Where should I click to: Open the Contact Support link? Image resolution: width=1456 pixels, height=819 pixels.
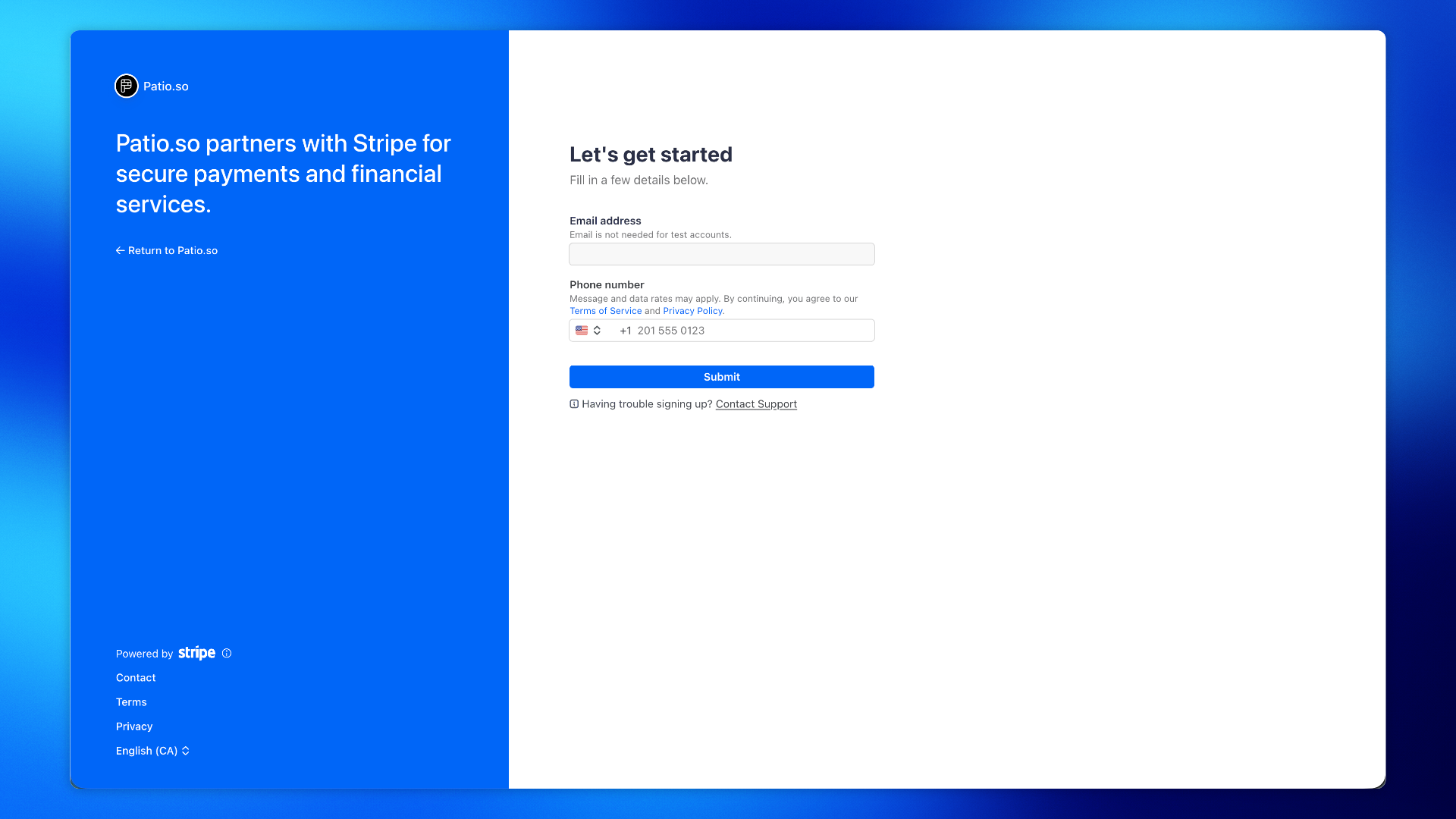pos(756,404)
